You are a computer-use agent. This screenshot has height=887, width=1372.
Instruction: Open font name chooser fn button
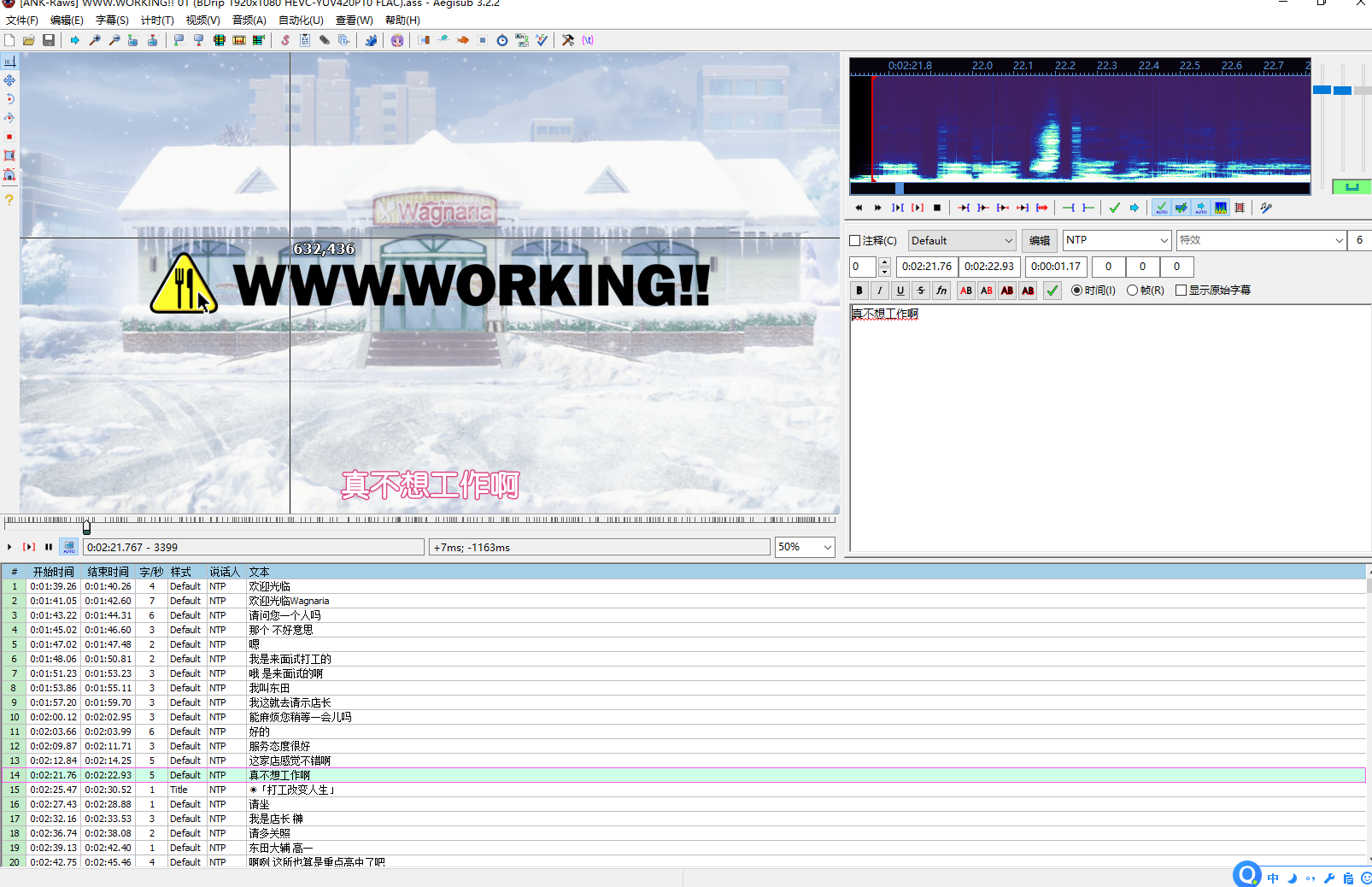coord(941,291)
